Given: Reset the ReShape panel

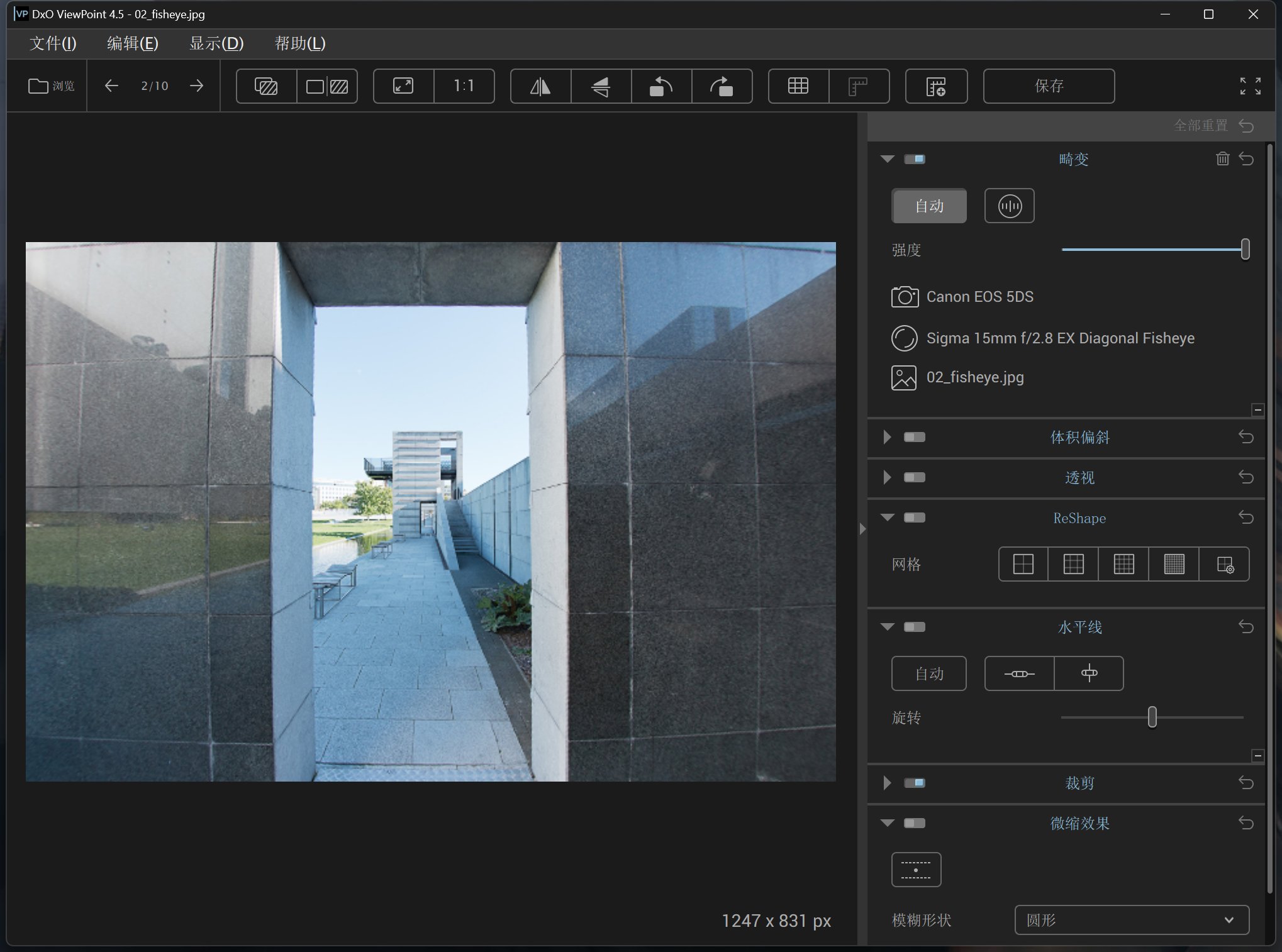Looking at the screenshot, I should pyautogui.click(x=1246, y=518).
